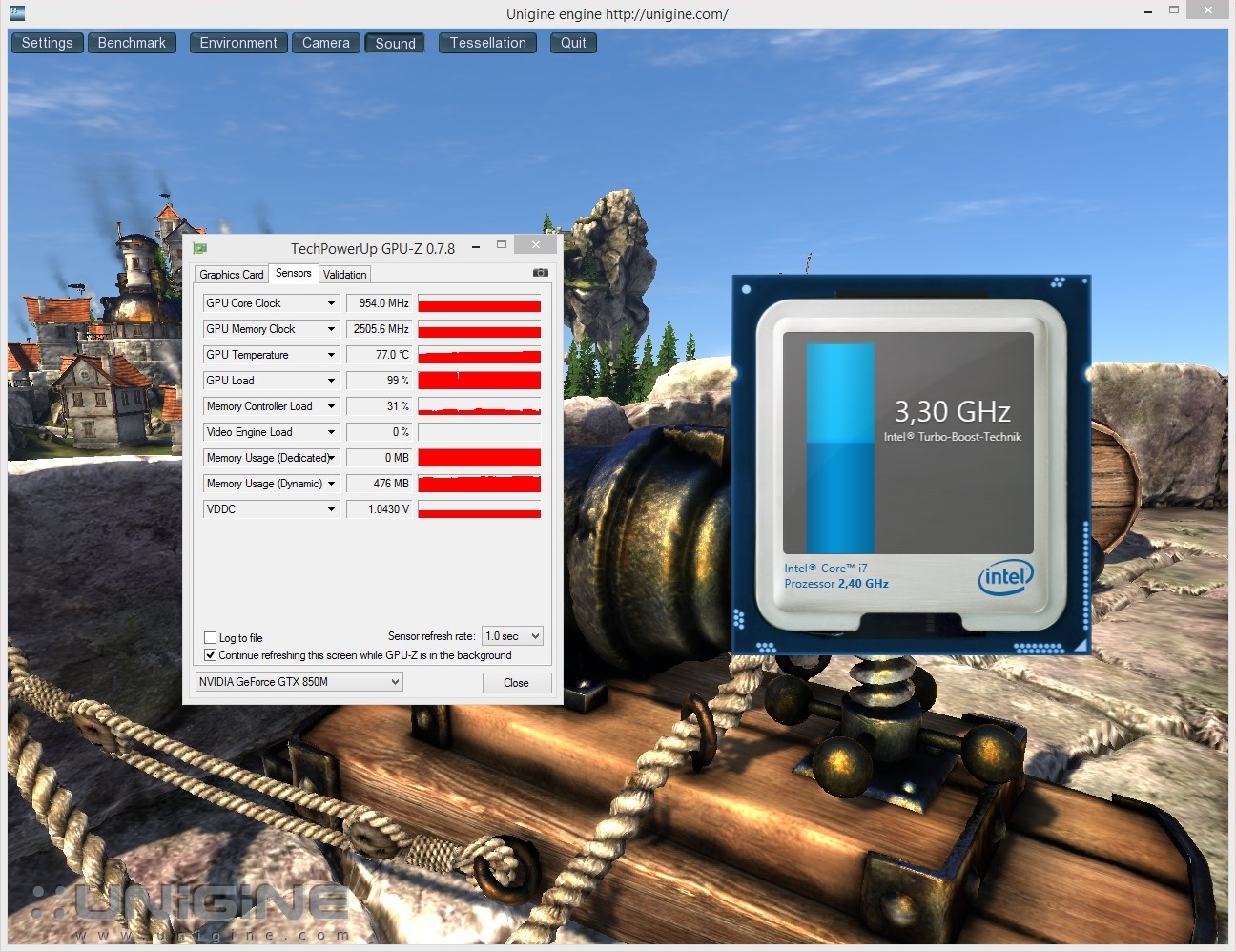The image size is (1236, 952).
Task: Click the Memory Controller Load graph
Action: click(480, 406)
